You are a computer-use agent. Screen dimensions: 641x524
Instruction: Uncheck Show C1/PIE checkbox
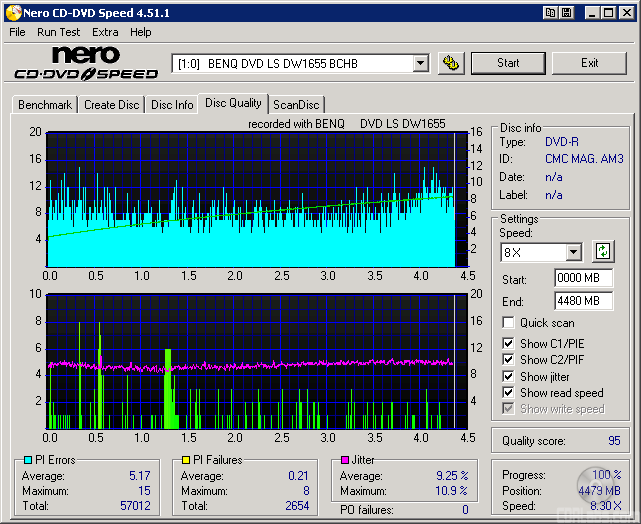508,344
